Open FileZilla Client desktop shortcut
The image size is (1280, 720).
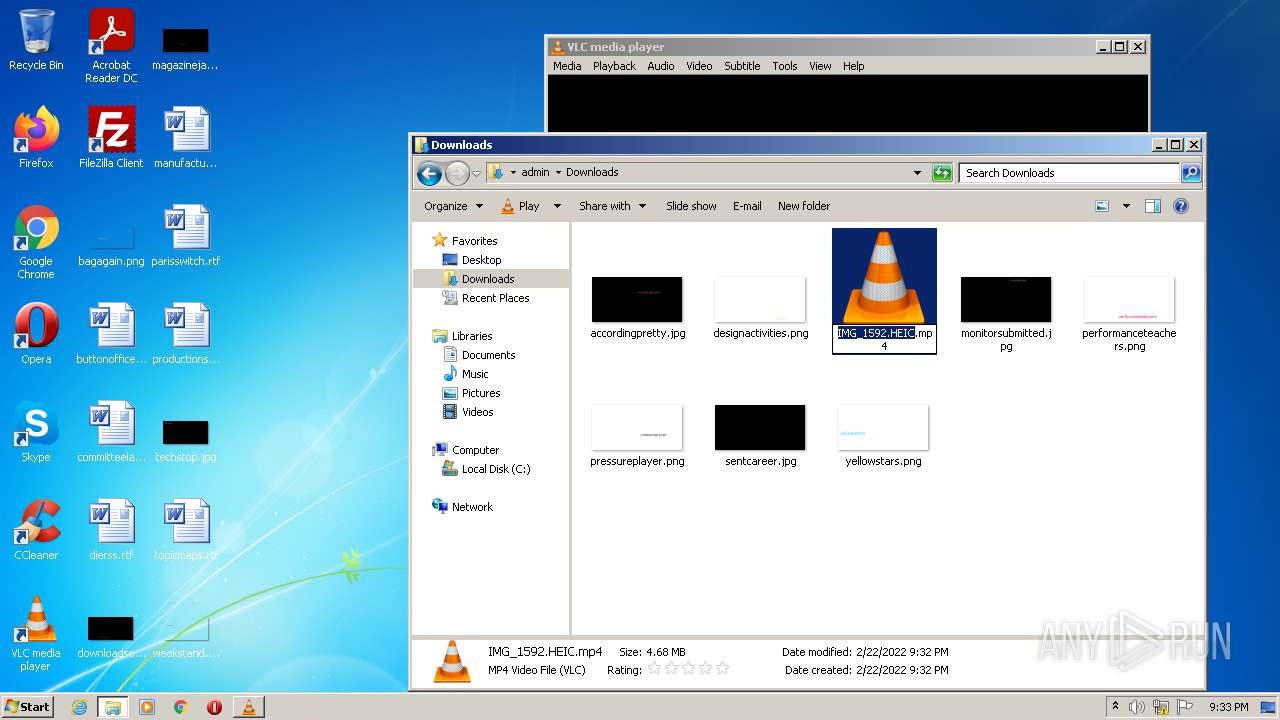click(x=111, y=138)
